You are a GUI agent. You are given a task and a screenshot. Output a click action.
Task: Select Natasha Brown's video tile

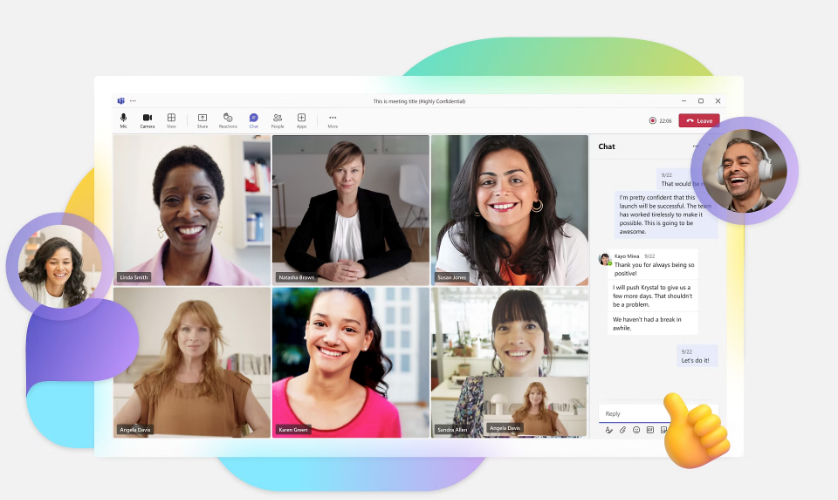[350, 210]
